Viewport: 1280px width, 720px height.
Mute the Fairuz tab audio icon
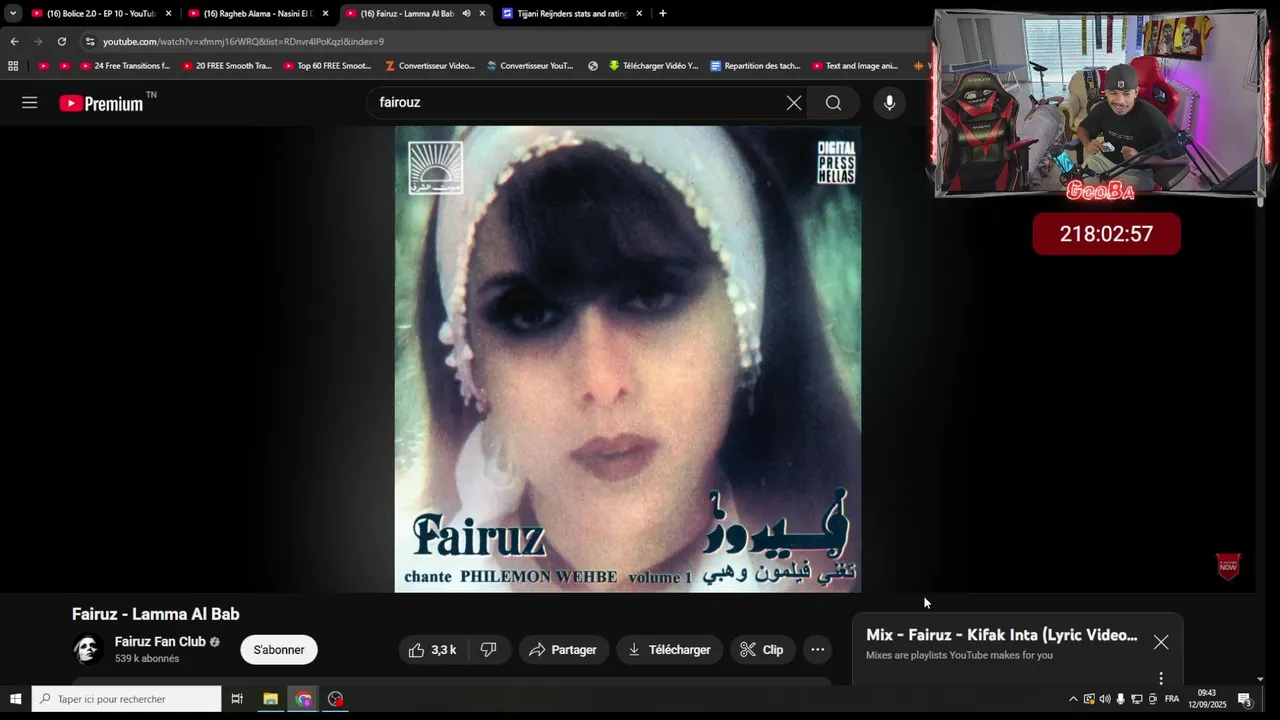(x=466, y=13)
